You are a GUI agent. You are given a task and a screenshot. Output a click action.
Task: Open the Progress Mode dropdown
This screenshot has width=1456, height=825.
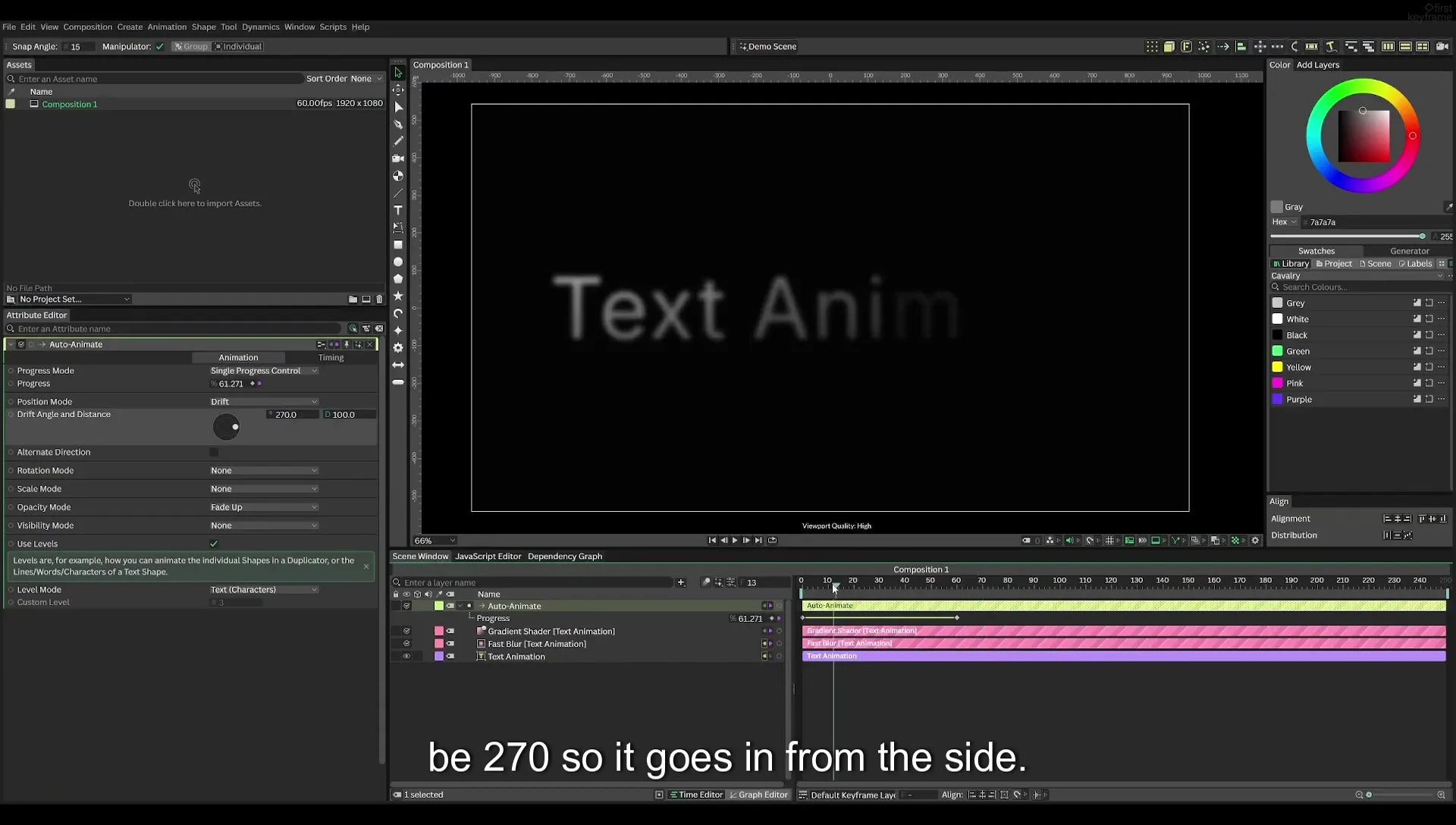264,371
